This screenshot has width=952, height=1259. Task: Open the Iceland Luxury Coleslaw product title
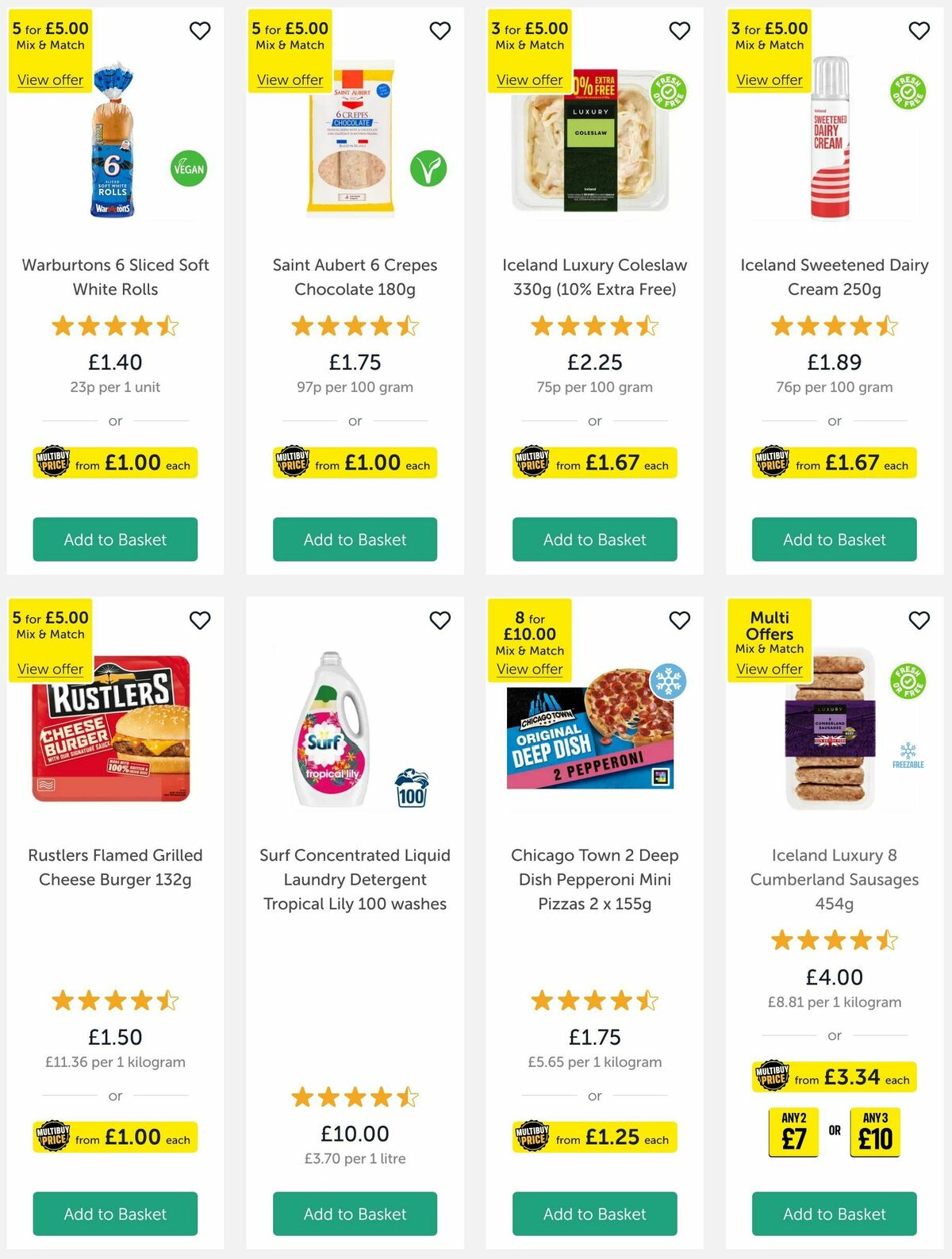tap(597, 277)
